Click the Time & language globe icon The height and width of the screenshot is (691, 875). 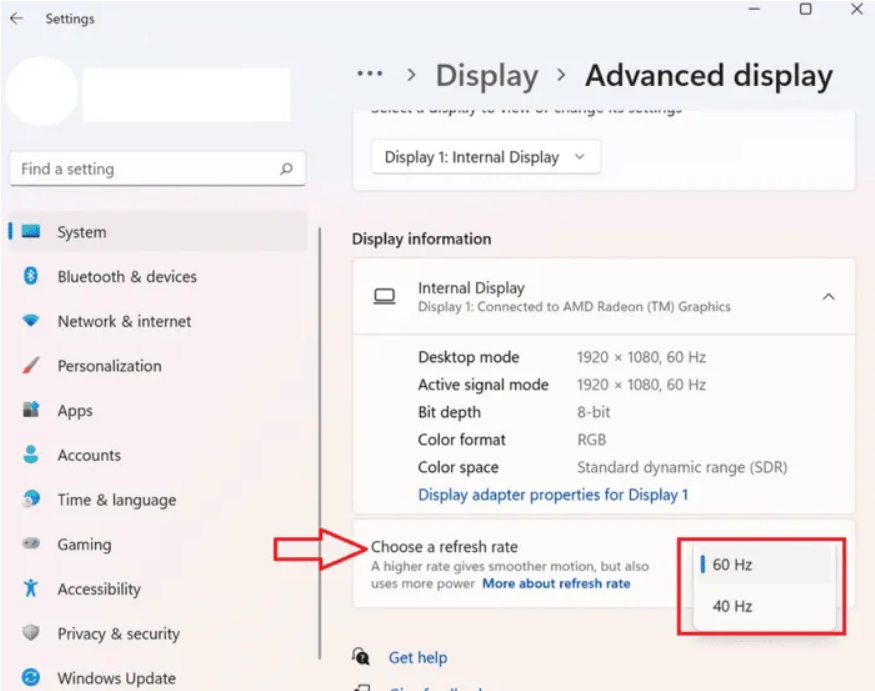pos(31,499)
